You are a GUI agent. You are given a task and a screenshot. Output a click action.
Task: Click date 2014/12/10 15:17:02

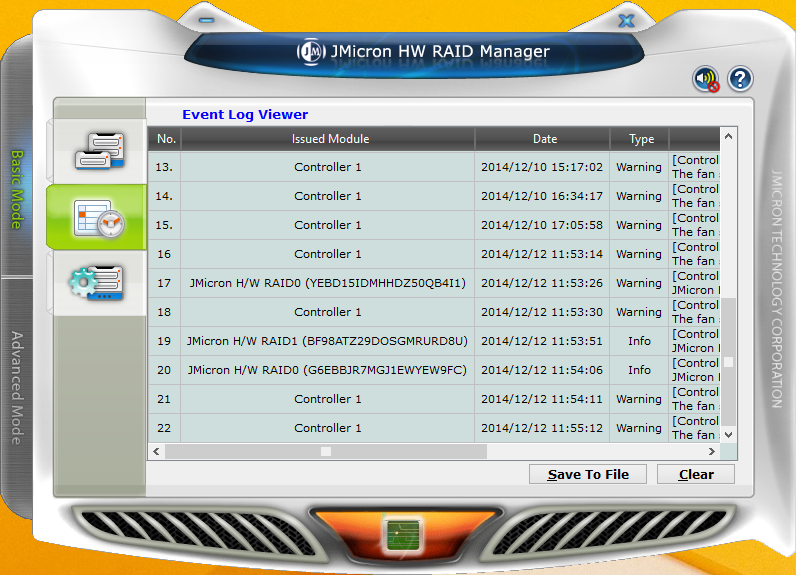[542, 167]
